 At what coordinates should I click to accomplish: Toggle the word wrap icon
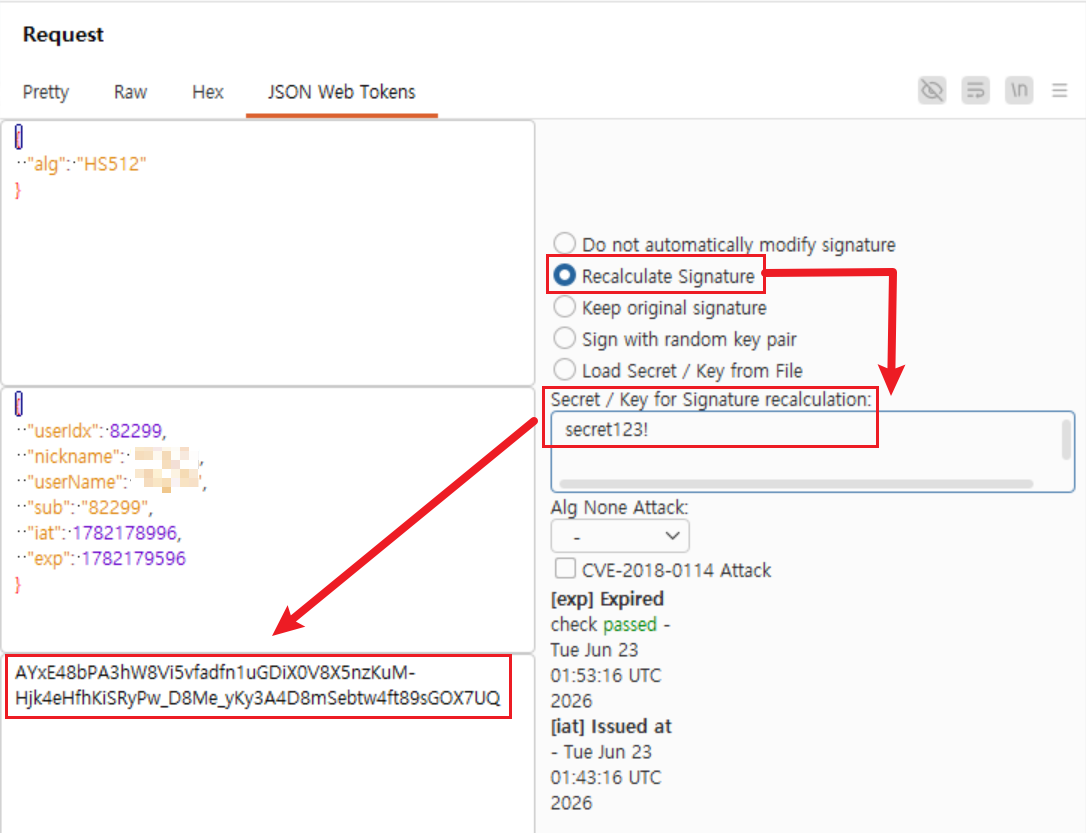975,90
